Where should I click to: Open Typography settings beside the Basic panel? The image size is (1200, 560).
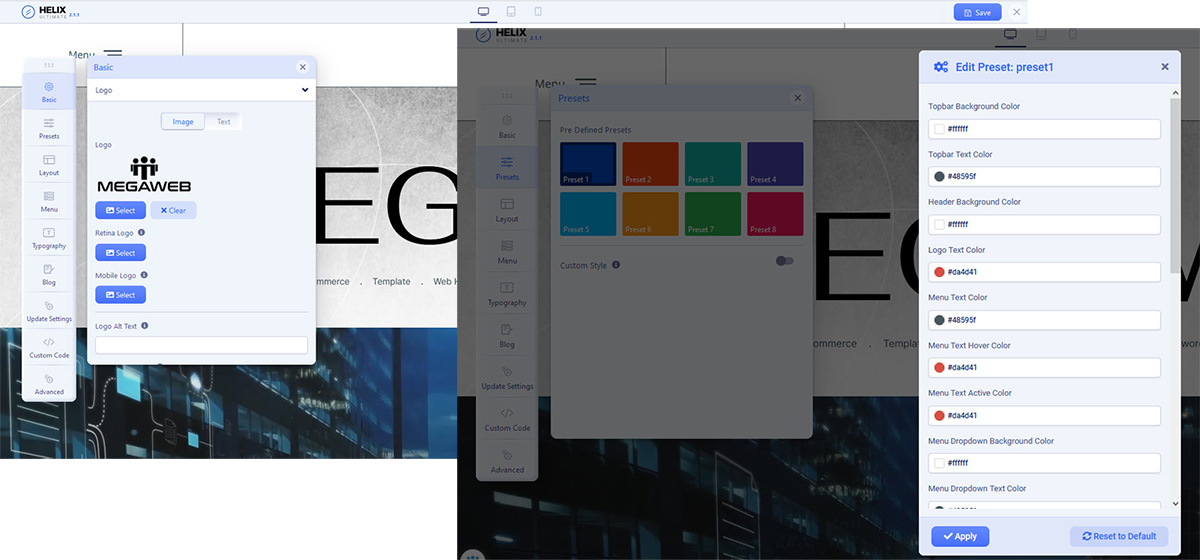click(x=49, y=237)
